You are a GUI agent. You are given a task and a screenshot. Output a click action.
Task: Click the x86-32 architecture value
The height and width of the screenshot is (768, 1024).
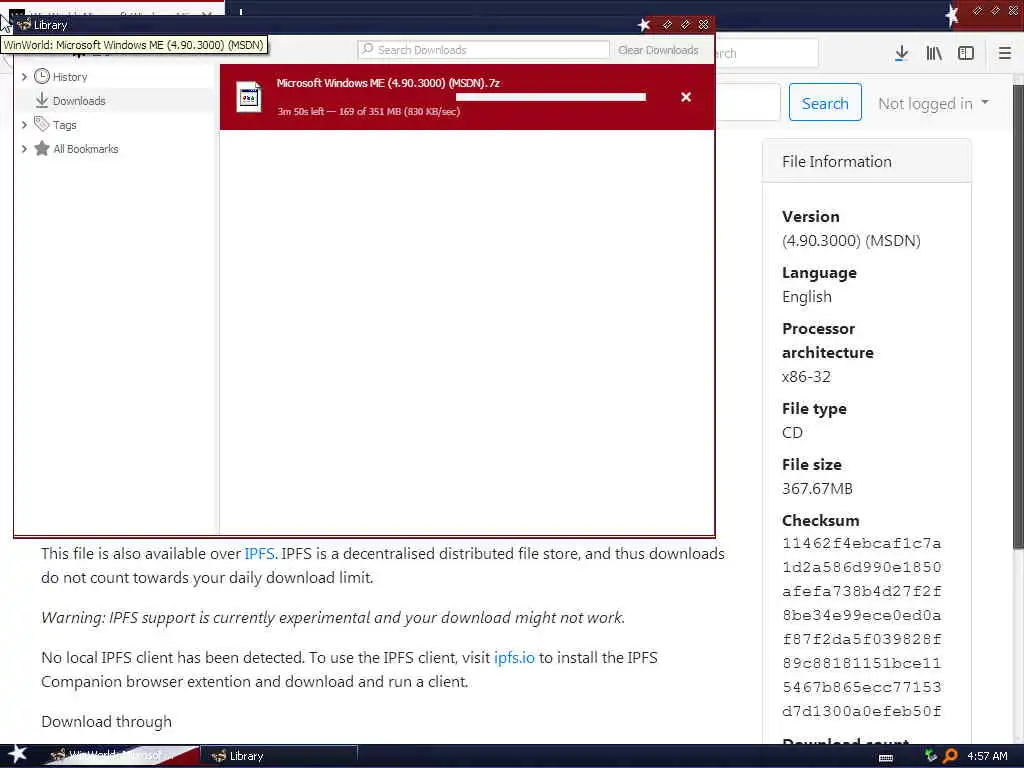click(x=807, y=377)
